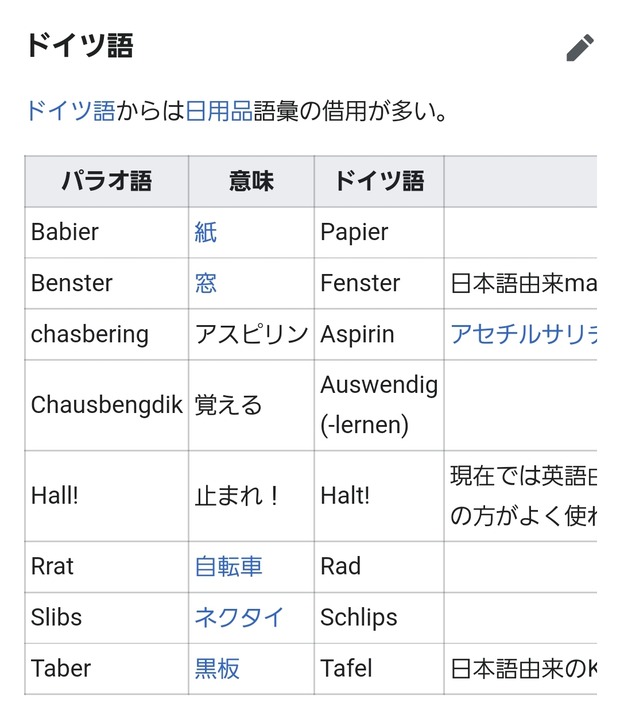Open the アセチルサリチル link in chasbering row
The image size is (620, 714).
point(523,334)
